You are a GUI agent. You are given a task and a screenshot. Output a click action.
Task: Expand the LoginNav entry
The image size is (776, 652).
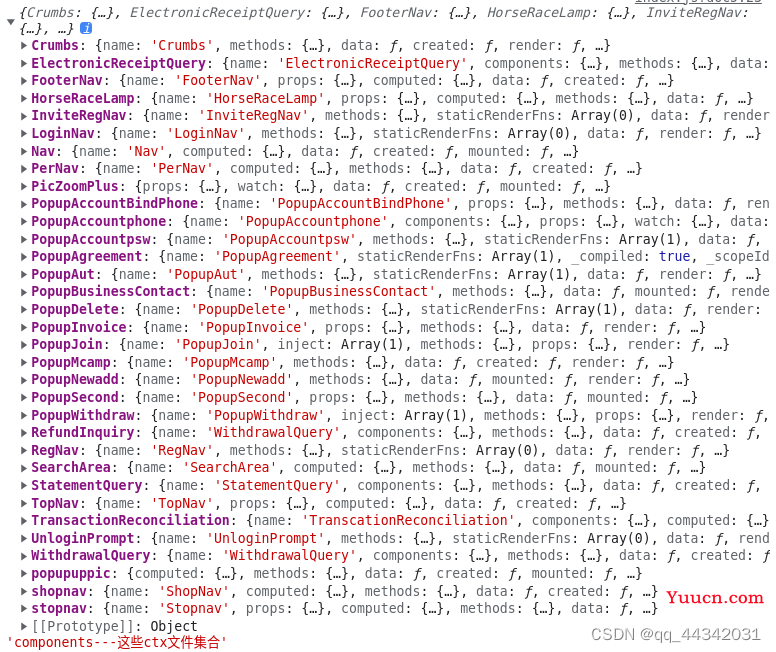tap(24, 134)
